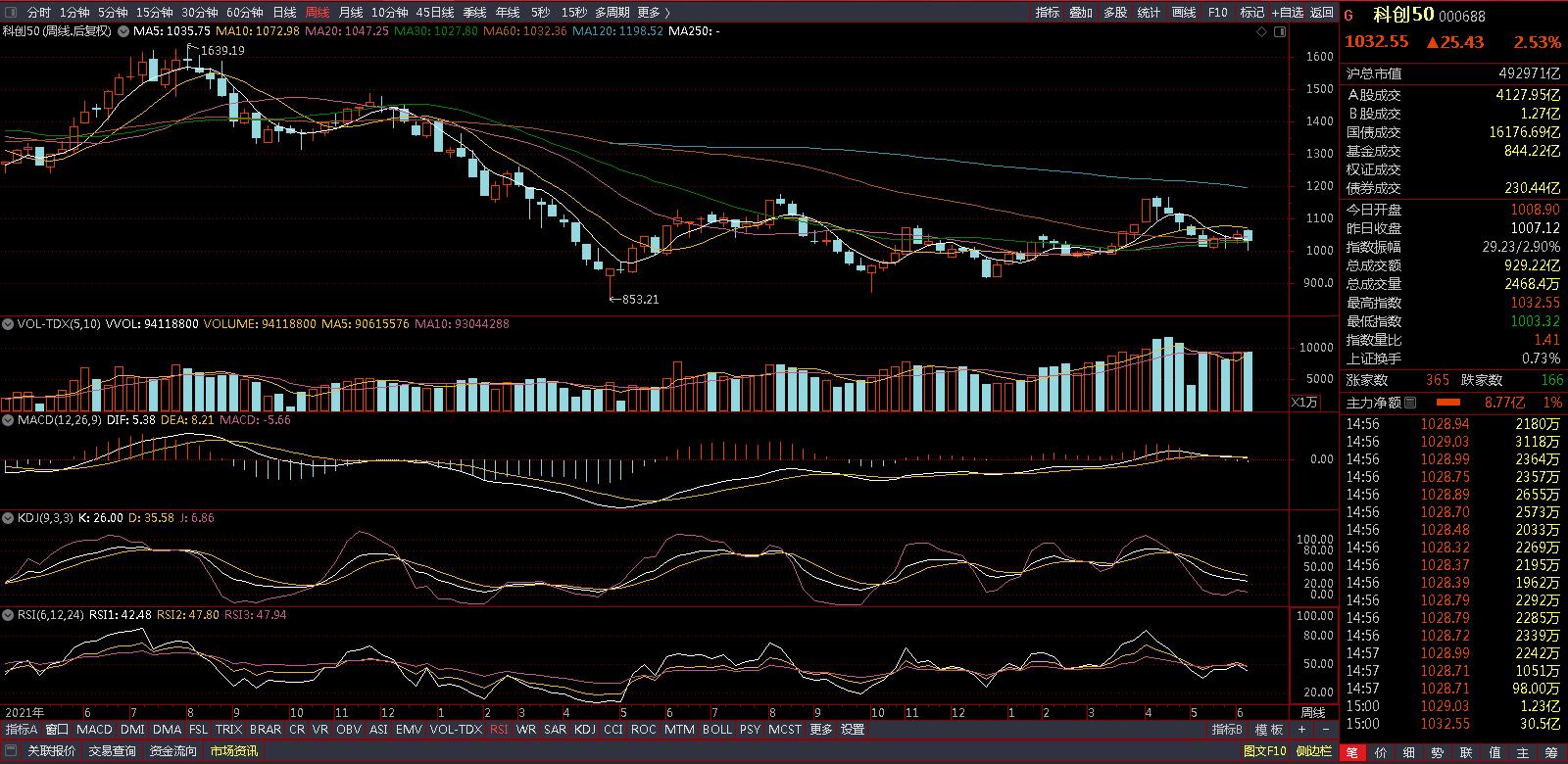The height and width of the screenshot is (764, 1568).
Task: Select the MACD indicator tab at bottom
Action: pyautogui.click(x=94, y=730)
